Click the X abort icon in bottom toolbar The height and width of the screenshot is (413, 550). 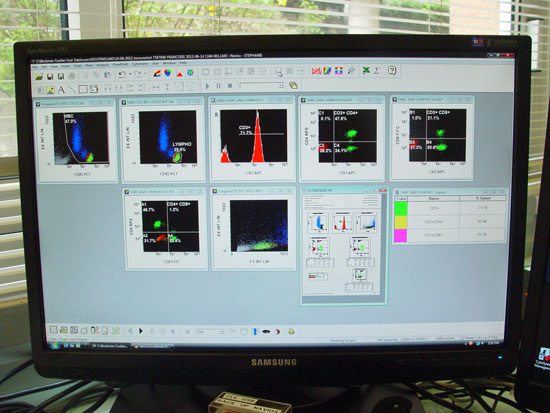coord(187,332)
